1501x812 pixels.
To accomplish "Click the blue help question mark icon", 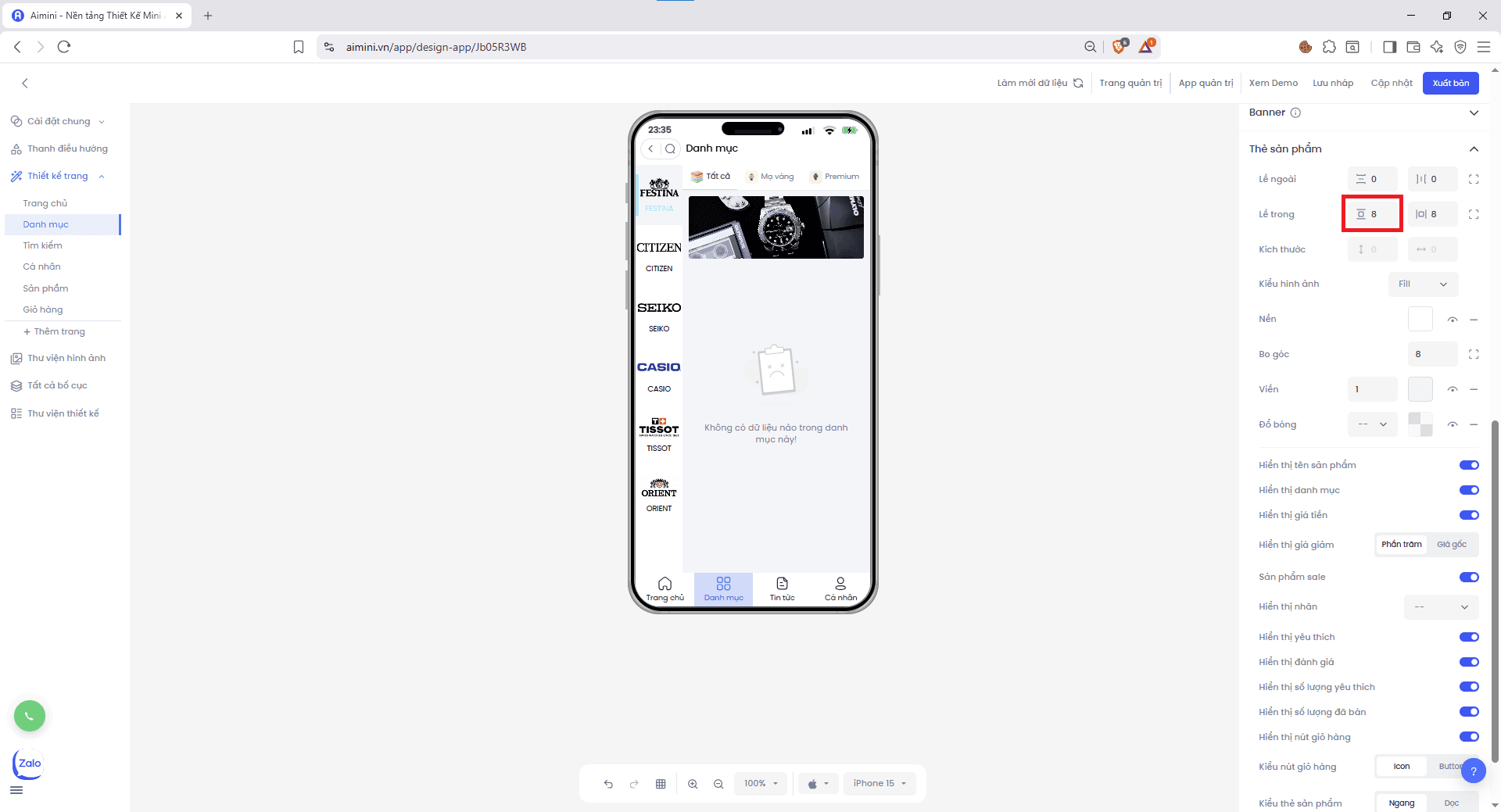I will pyautogui.click(x=1473, y=771).
